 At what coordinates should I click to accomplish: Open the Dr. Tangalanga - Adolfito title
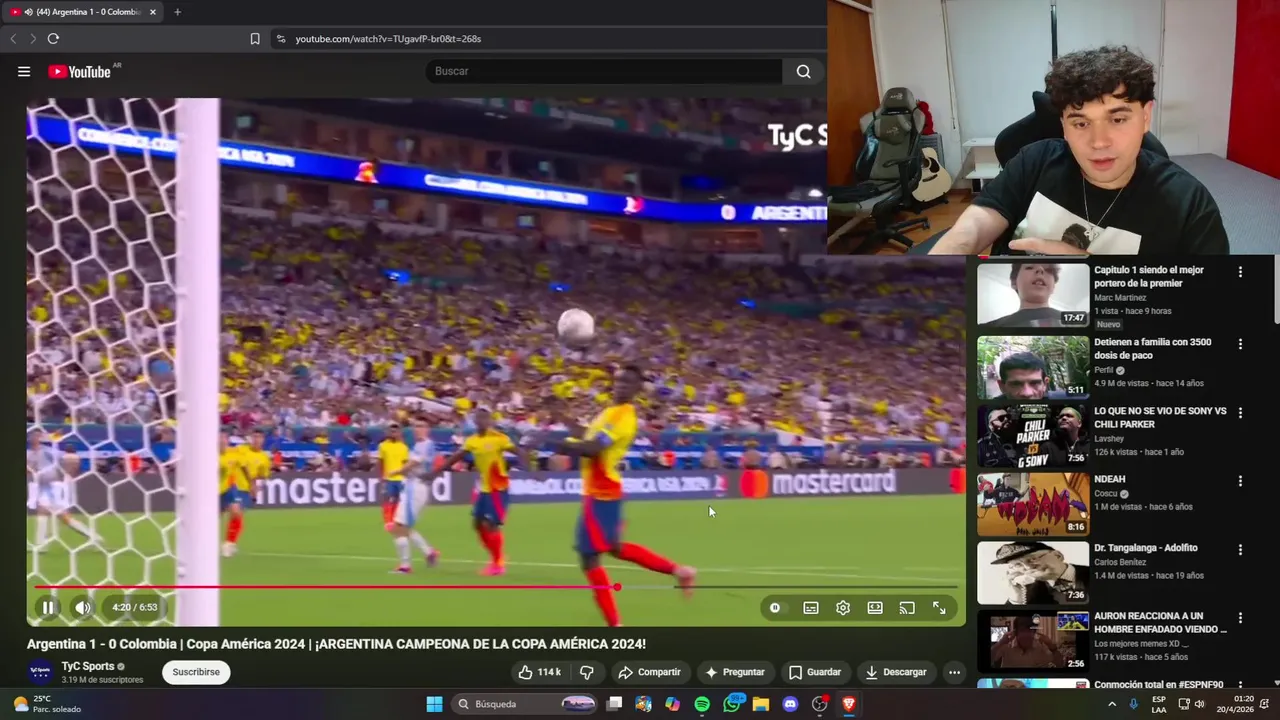[x=1145, y=548]
